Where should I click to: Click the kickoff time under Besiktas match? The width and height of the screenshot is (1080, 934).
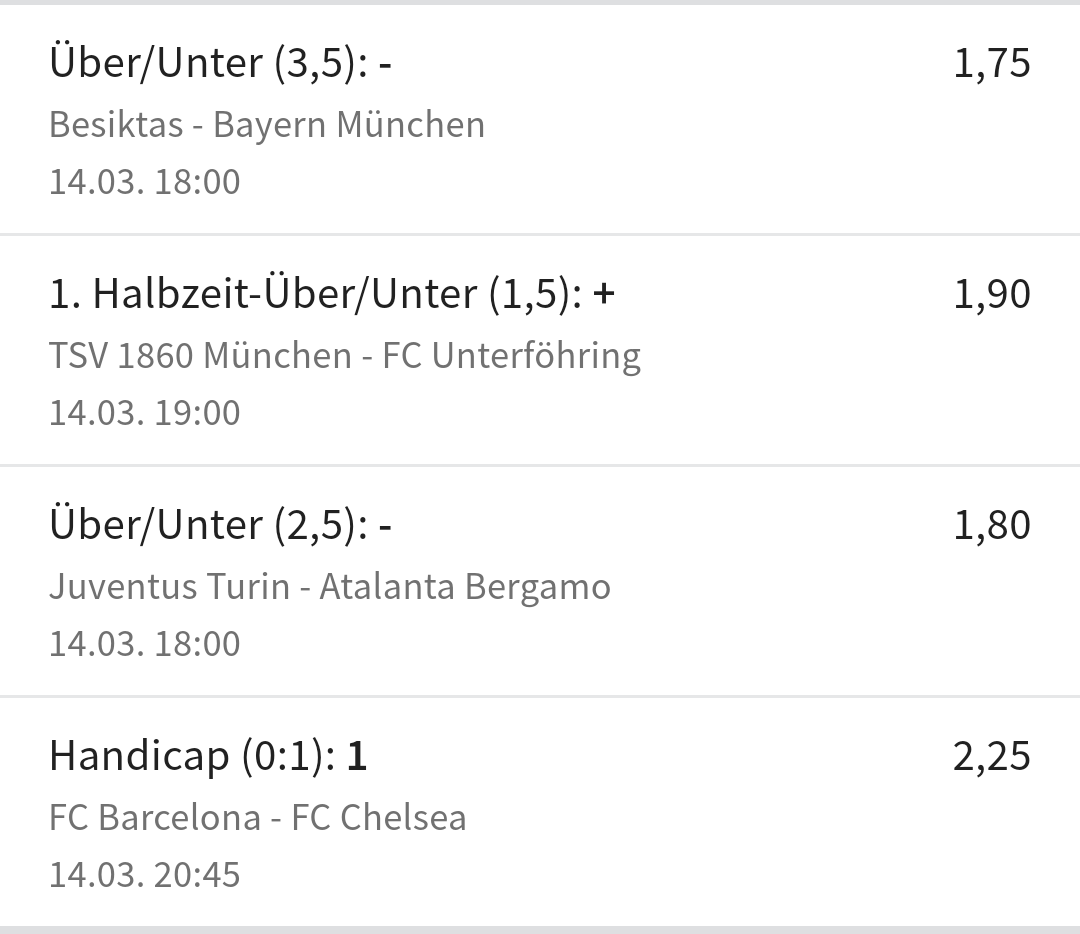[144, 182]
